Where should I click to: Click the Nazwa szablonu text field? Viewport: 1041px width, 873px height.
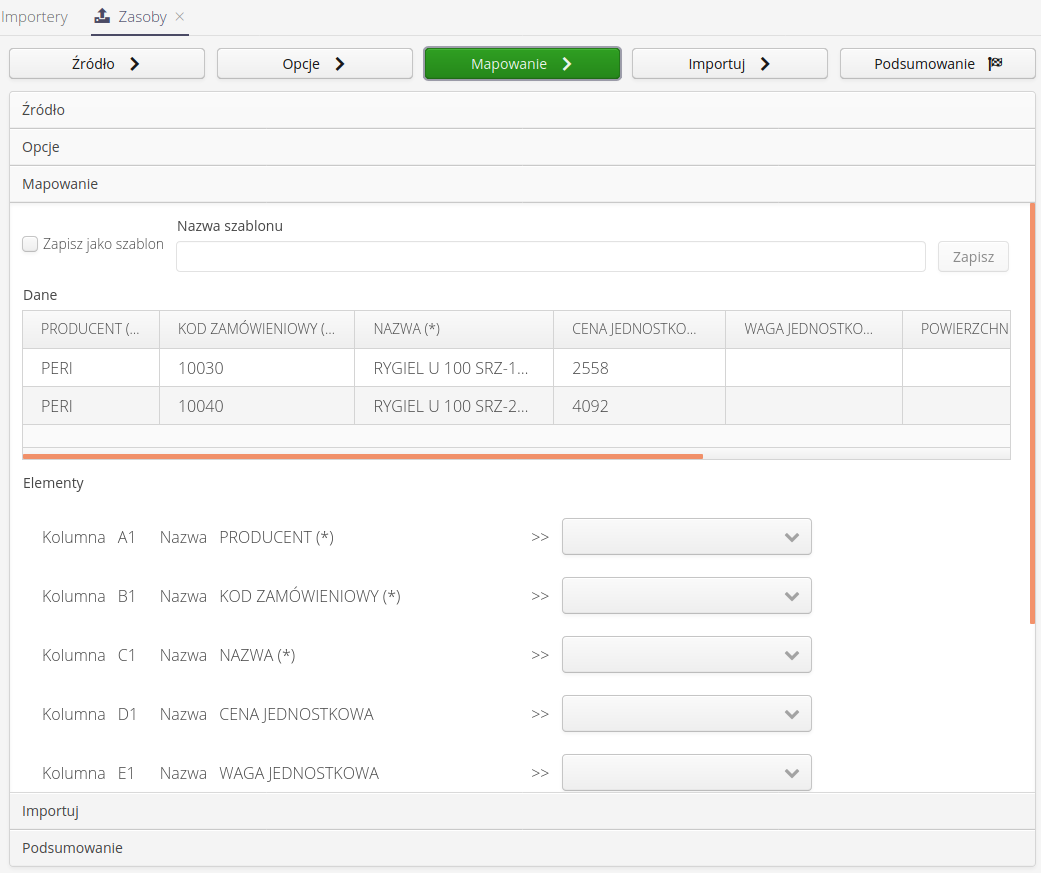550,257
